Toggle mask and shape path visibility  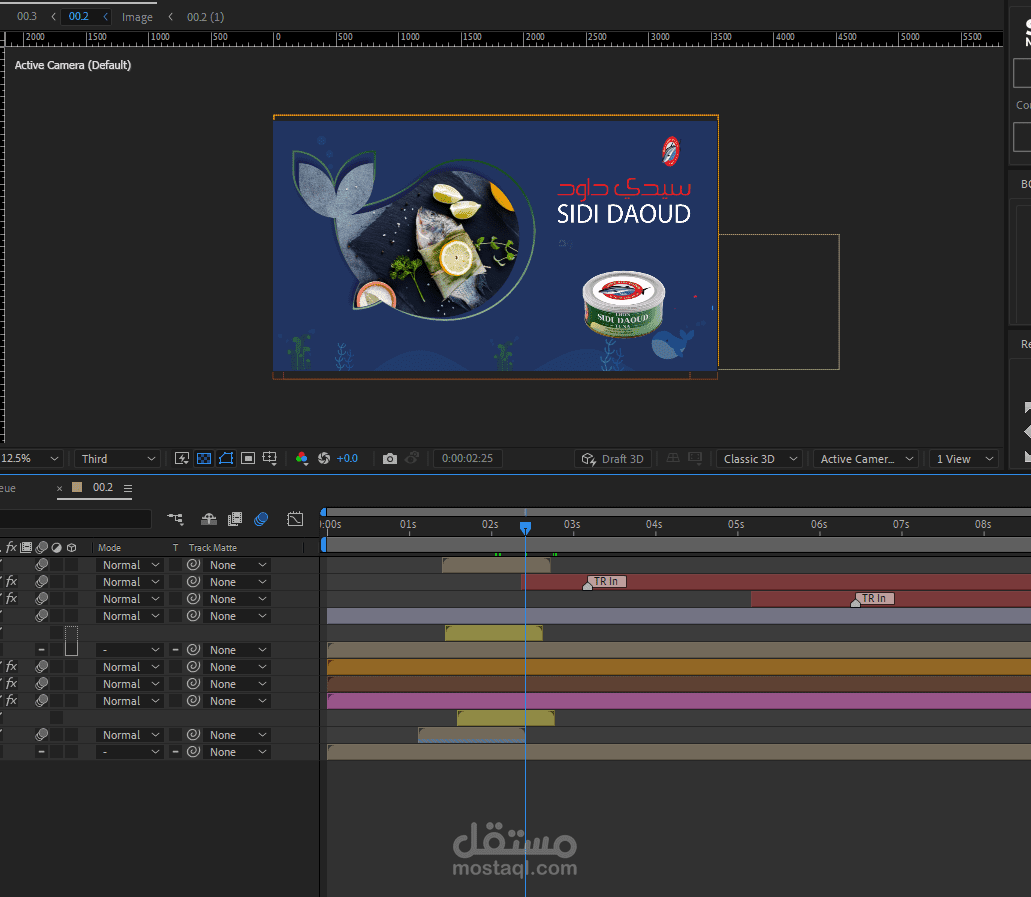[x=226, y=458]
